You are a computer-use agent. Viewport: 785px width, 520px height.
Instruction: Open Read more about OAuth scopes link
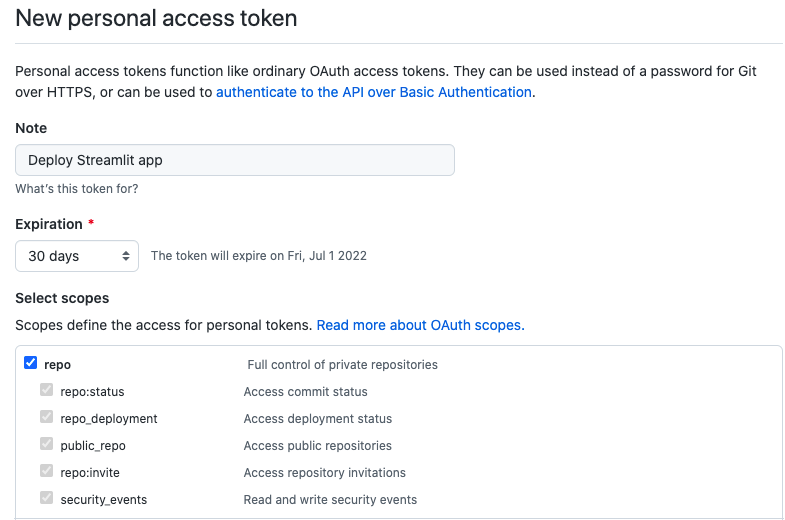(420, 325)
